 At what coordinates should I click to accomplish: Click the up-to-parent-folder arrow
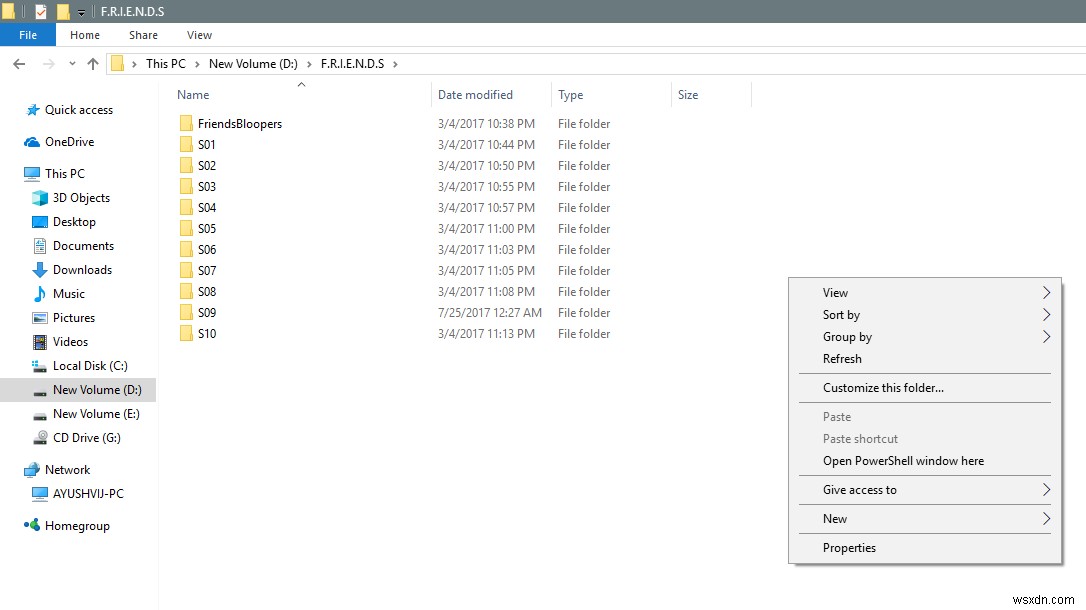(x=92, y=63)
